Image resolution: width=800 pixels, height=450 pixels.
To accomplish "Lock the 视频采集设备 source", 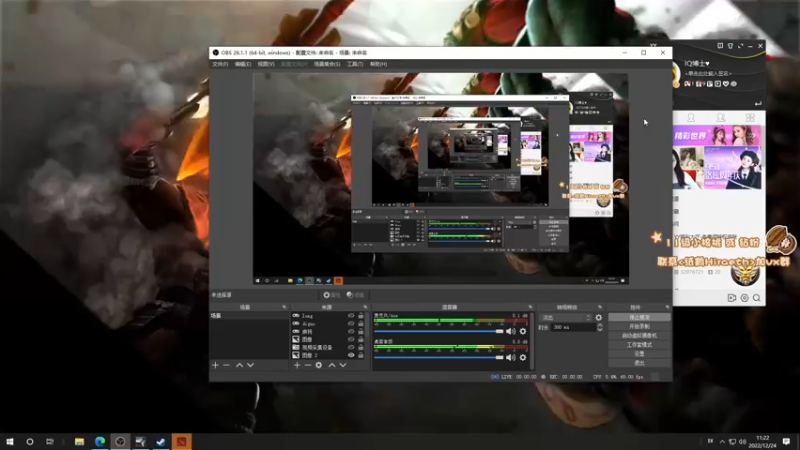I will (x=361, y=347).
